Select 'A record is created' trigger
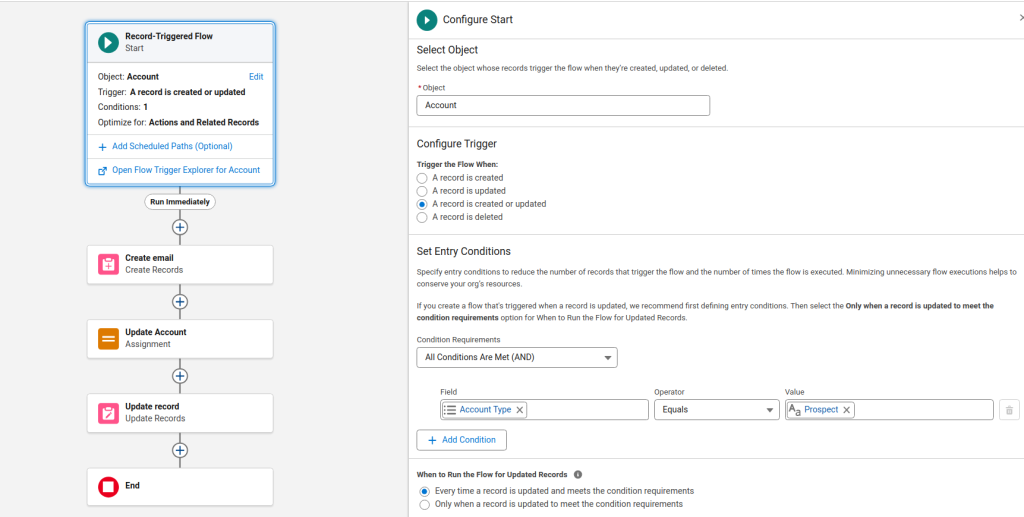Image resolution: width=1024 pixels, height=517 pixels. tap(422, 178)
